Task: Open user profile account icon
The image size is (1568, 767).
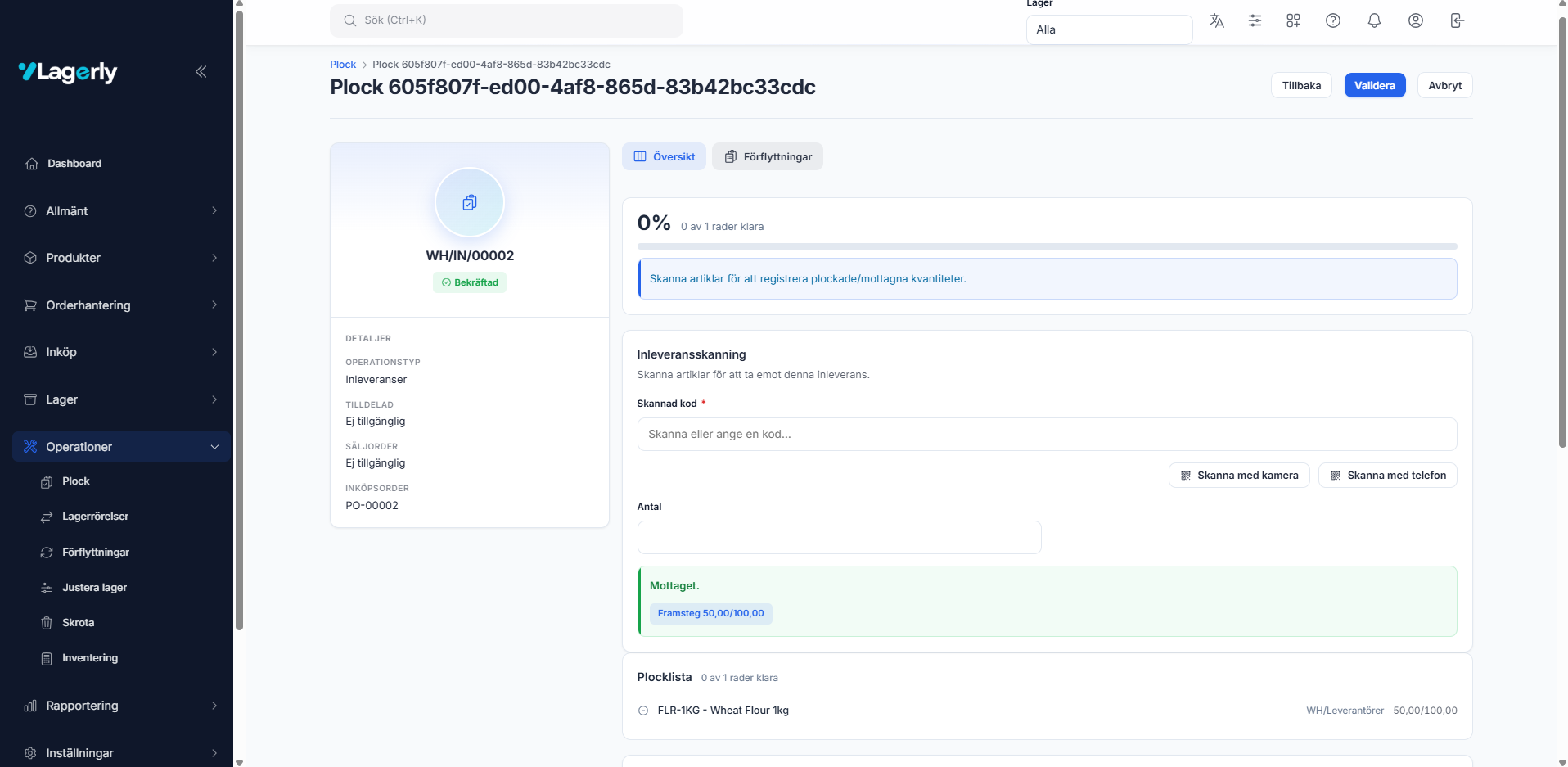Action: 1415,21
